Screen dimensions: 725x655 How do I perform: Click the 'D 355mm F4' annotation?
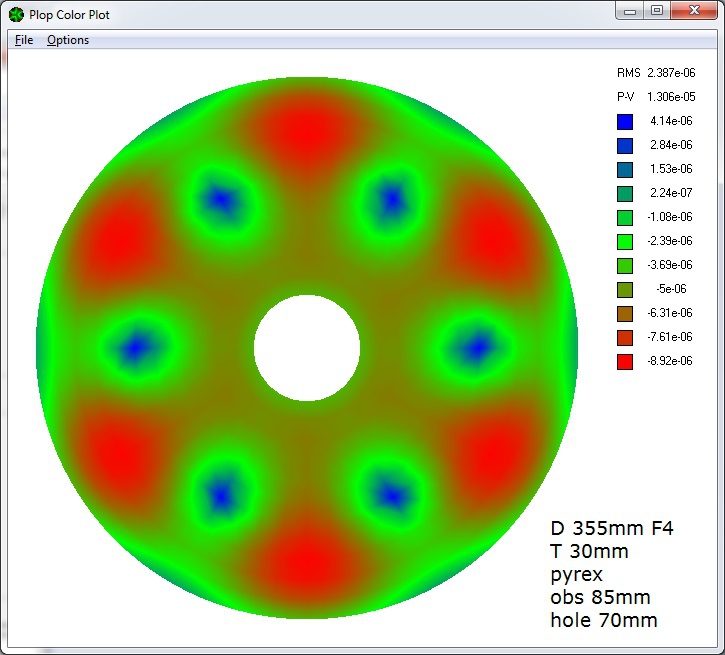pos(612,528)
